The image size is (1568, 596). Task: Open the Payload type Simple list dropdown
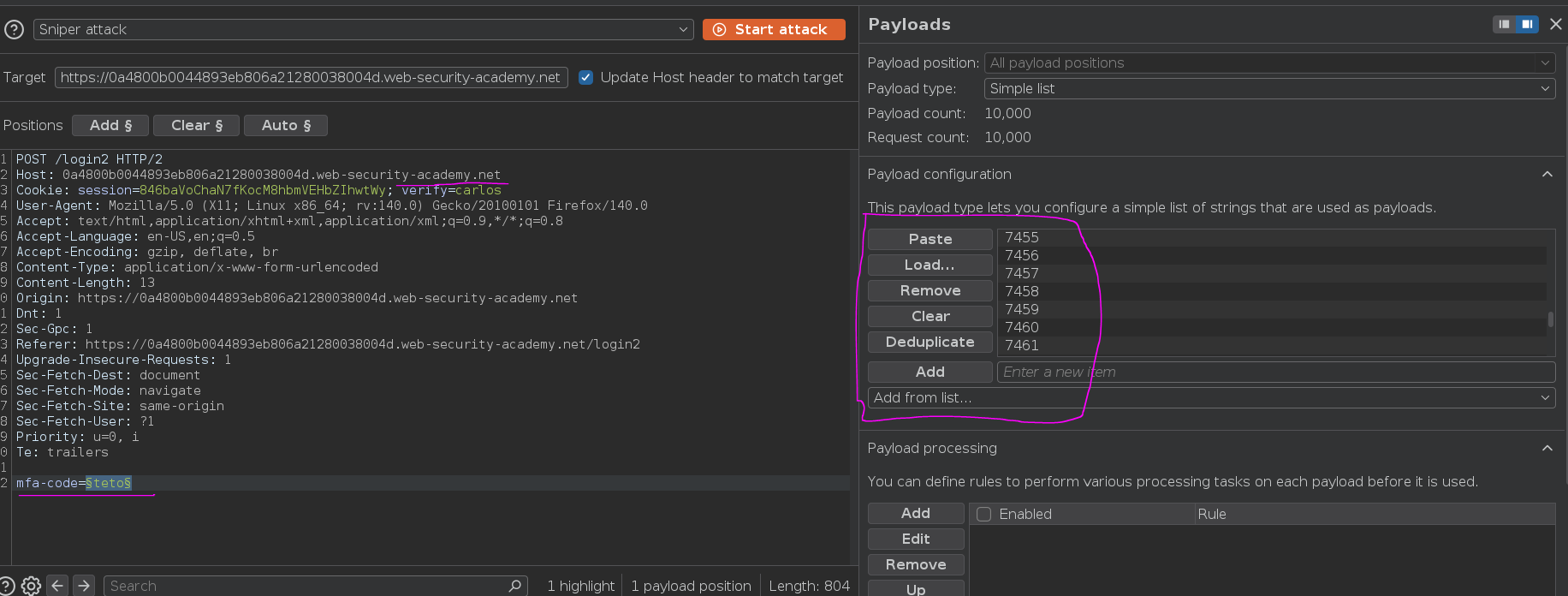point(1269,88)
